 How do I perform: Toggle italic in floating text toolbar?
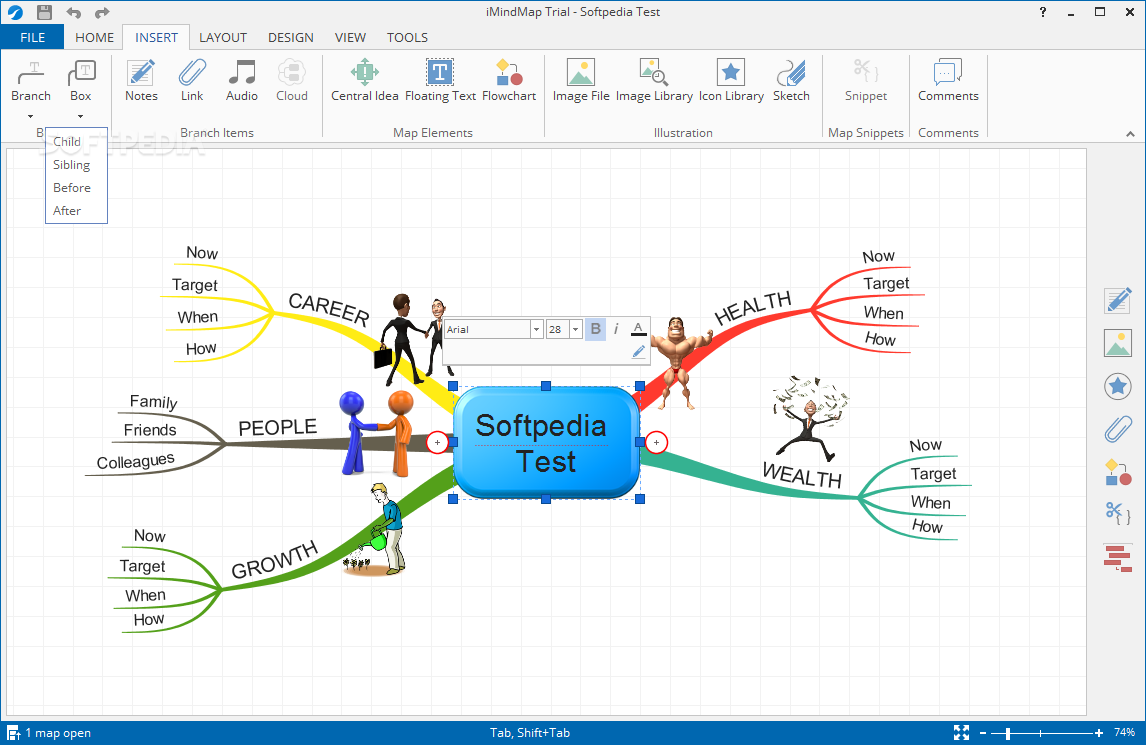616,329
